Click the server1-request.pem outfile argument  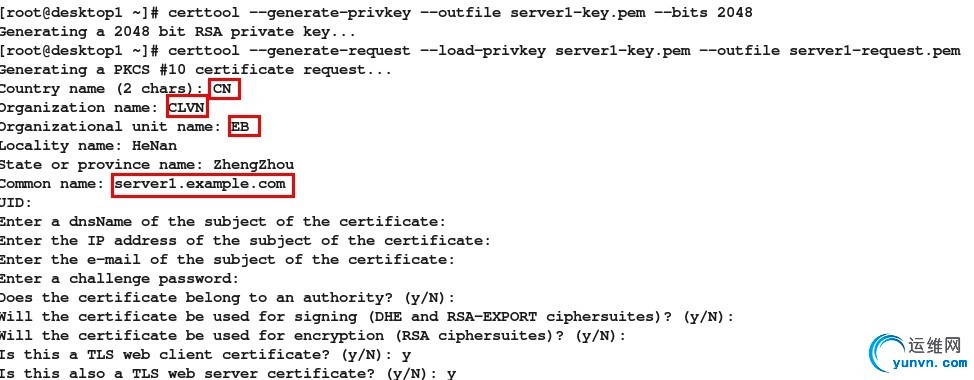pos(875,51)
